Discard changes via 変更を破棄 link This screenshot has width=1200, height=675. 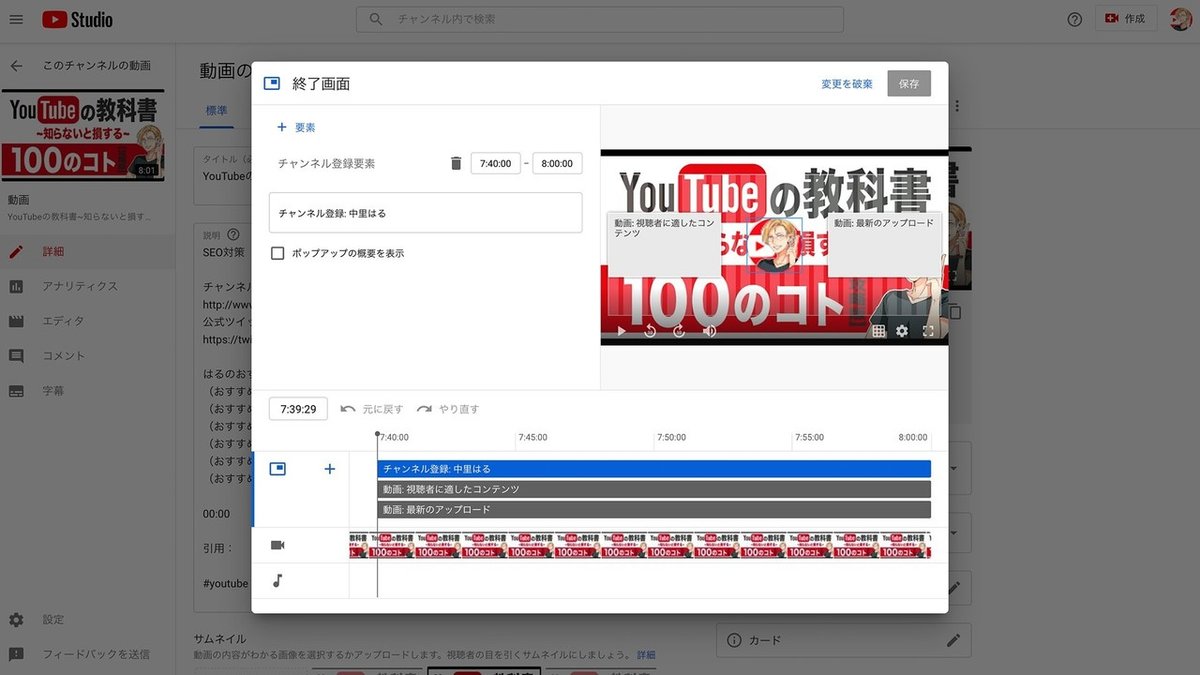[847, 84]
